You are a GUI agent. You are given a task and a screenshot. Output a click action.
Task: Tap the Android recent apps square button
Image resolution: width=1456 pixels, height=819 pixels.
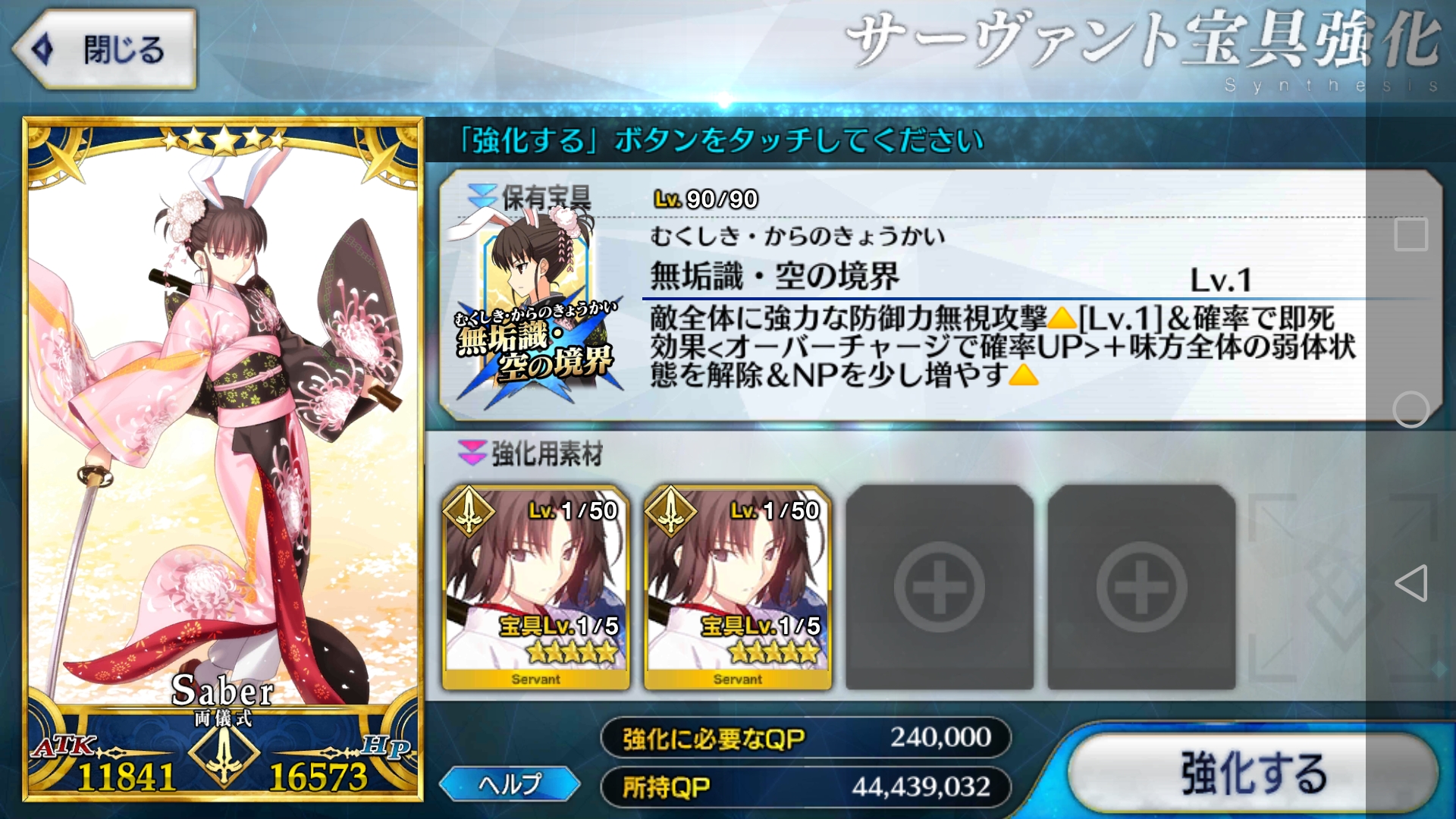(1410, 234)
